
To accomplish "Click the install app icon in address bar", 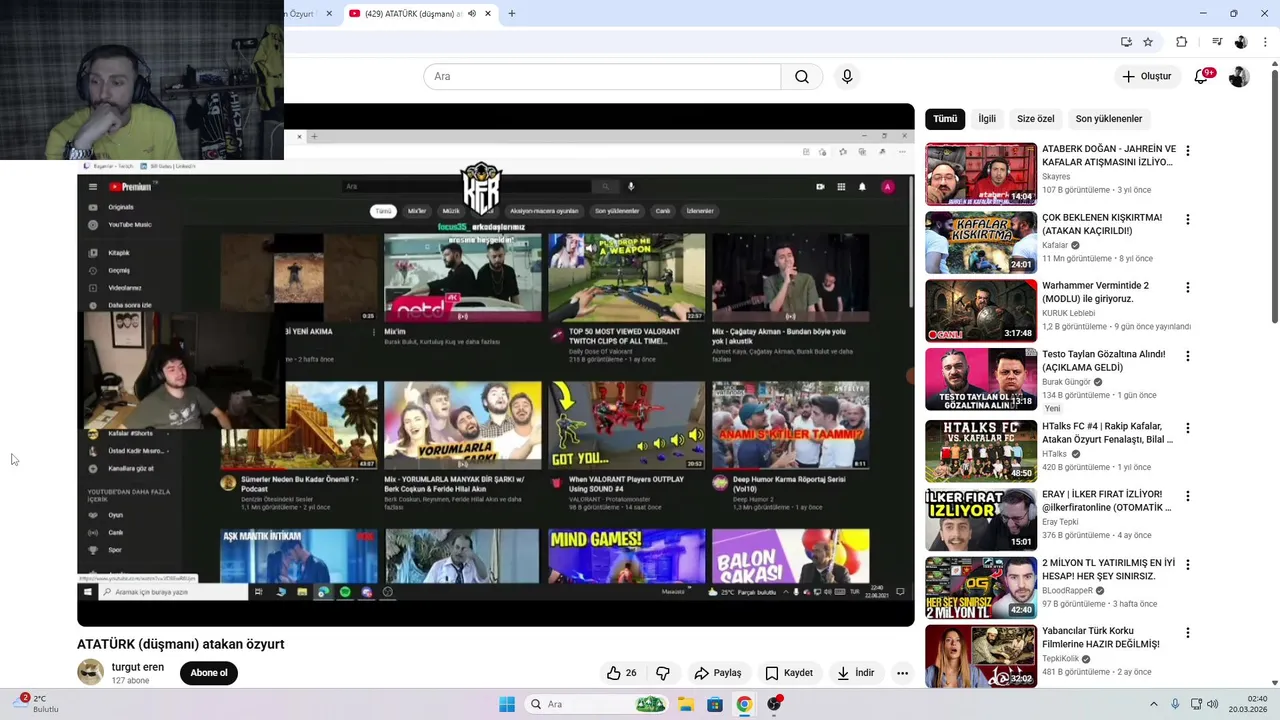I will pyautogui.click(x=1126, y=42).
